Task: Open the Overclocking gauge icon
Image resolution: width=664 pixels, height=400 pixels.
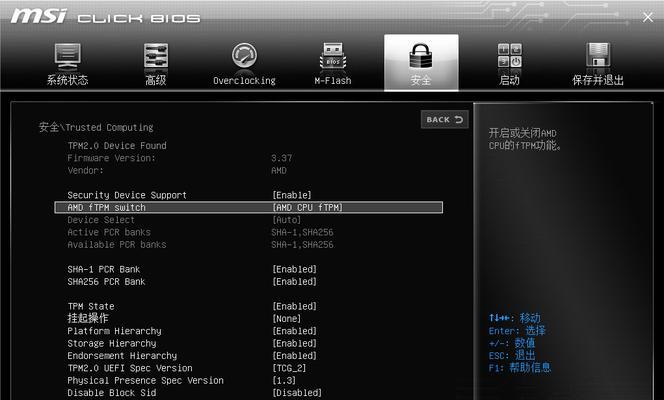Action: point(244,55)
